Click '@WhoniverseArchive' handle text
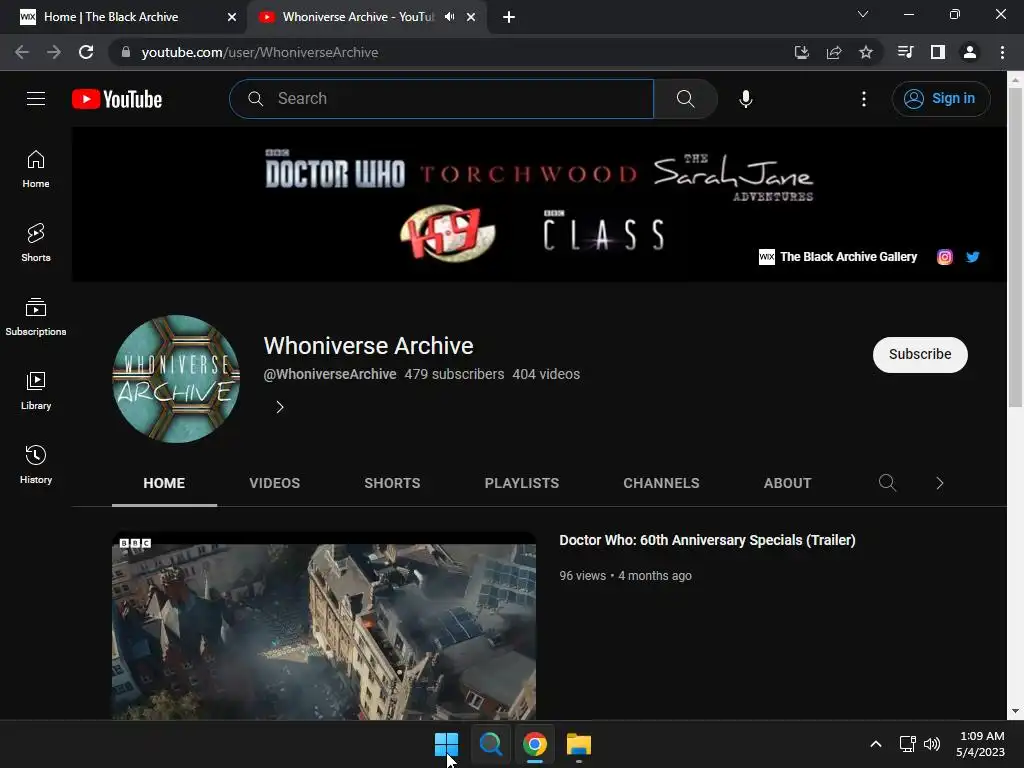The image size is (1024, 768). [x=330, y=374]
